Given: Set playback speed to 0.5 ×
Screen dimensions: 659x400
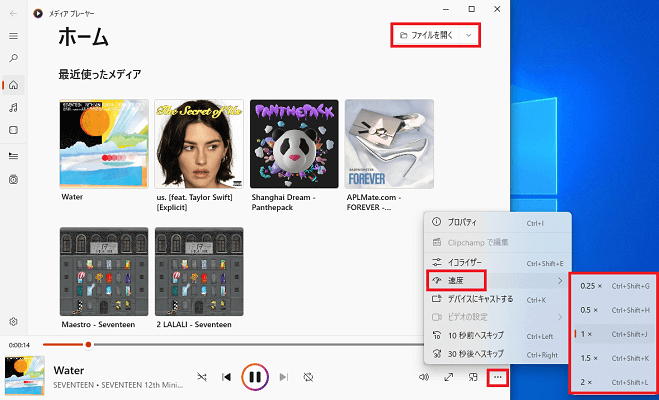Looking at the screenshot, I should click(614, 310).
